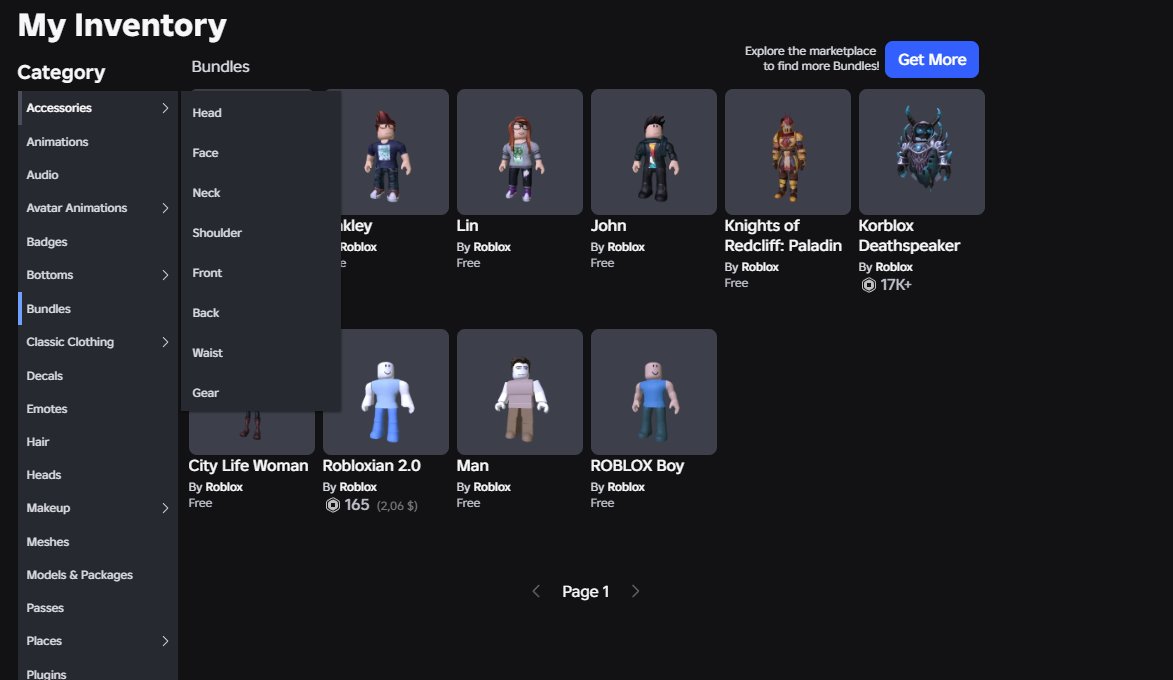Click the Robloxian 2.0 title link
The image size is (1173, 680).
tap(372, 465)
